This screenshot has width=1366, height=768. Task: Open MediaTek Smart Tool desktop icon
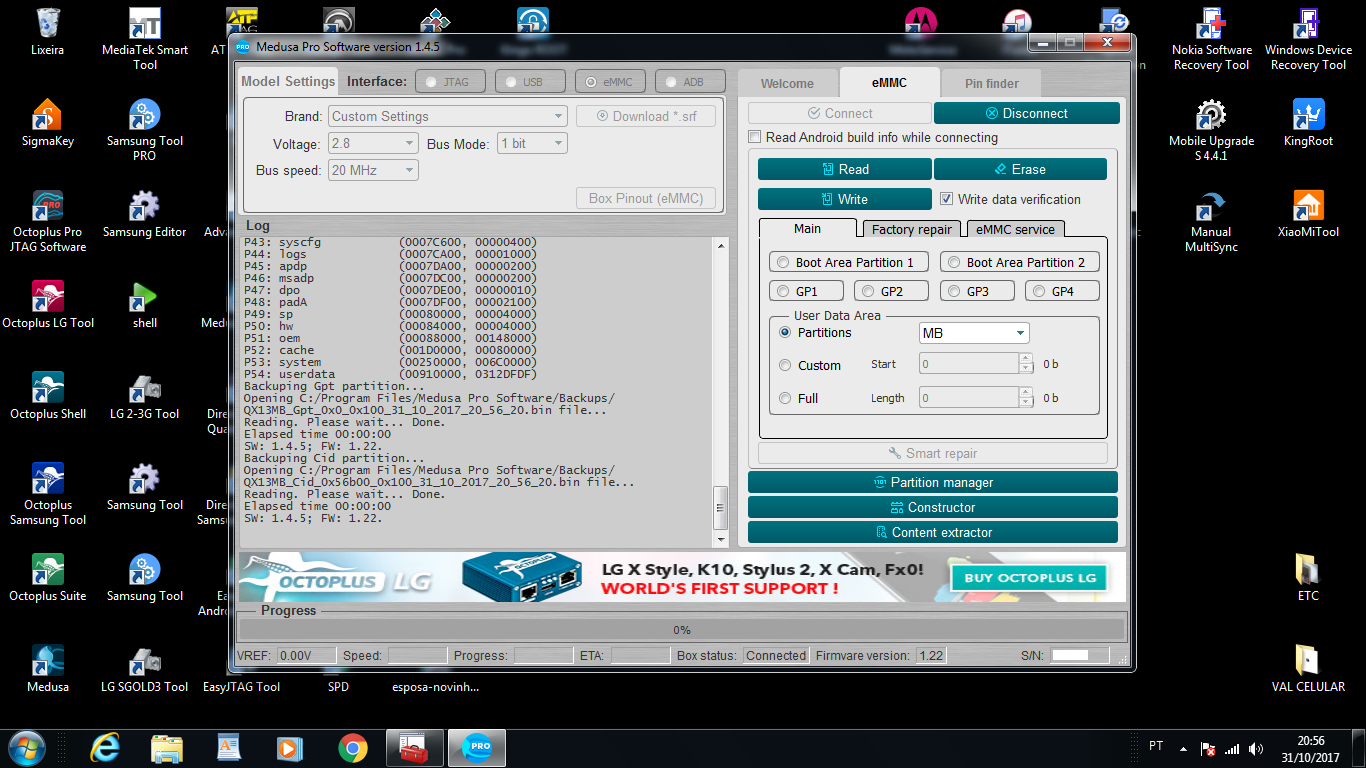(x=145, y=38)
